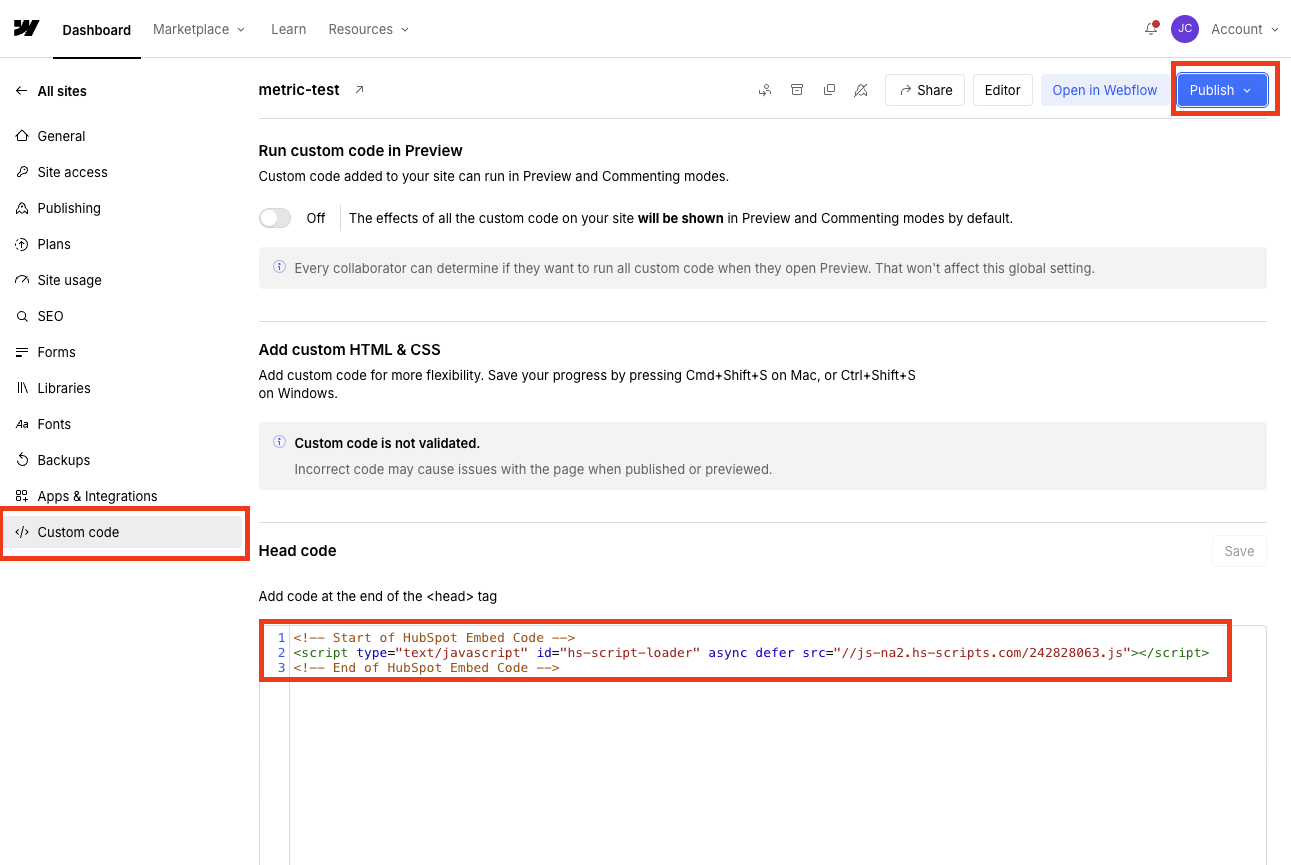Click the Libraries icon
Image resolution: width=1291 pixels, height=865 pixels.
point(22,388)
